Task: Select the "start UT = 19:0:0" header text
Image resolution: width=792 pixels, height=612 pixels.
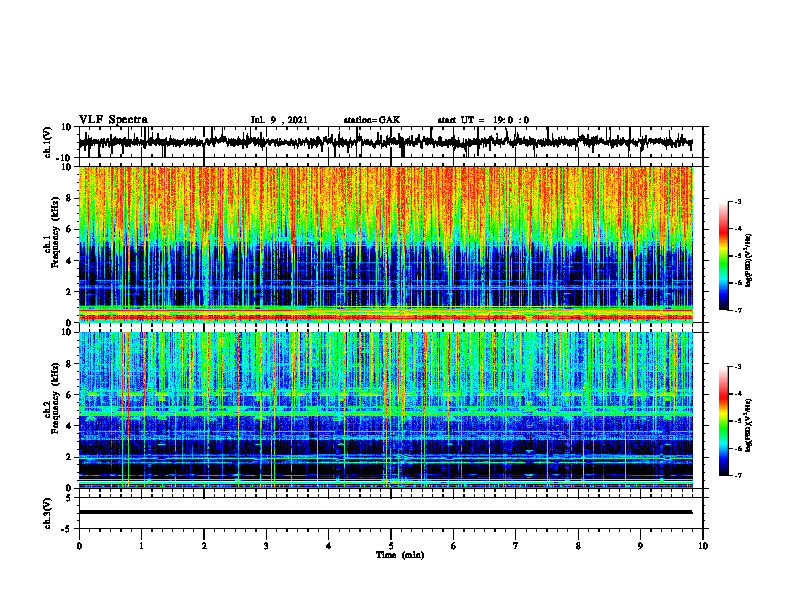Action: [x=483, y=120]
